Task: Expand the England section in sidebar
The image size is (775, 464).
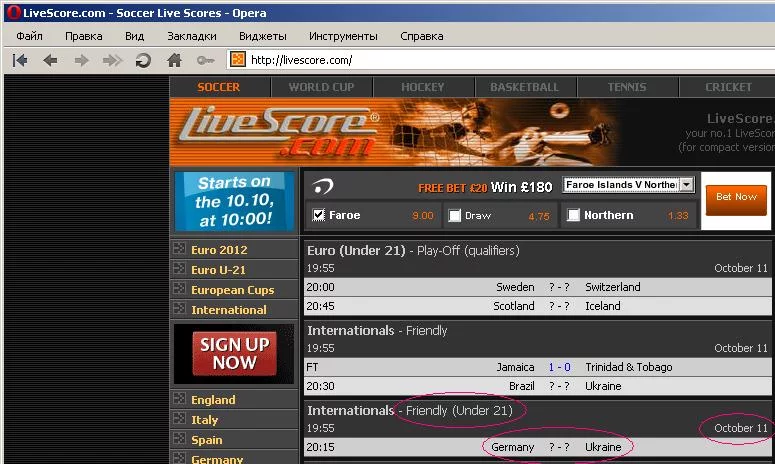Action: click(213, 400)
